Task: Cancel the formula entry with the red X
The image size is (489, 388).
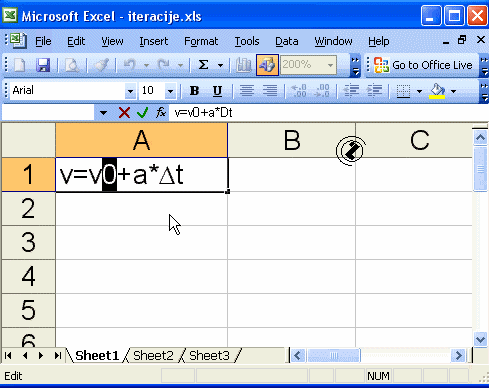Action: (x=124, y=113)
